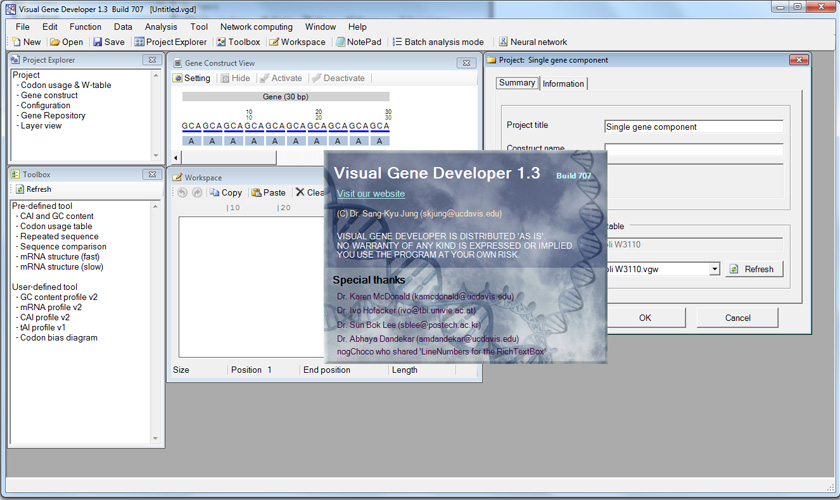
Task: Click the Construct name input field
Action: pos(694,150)
